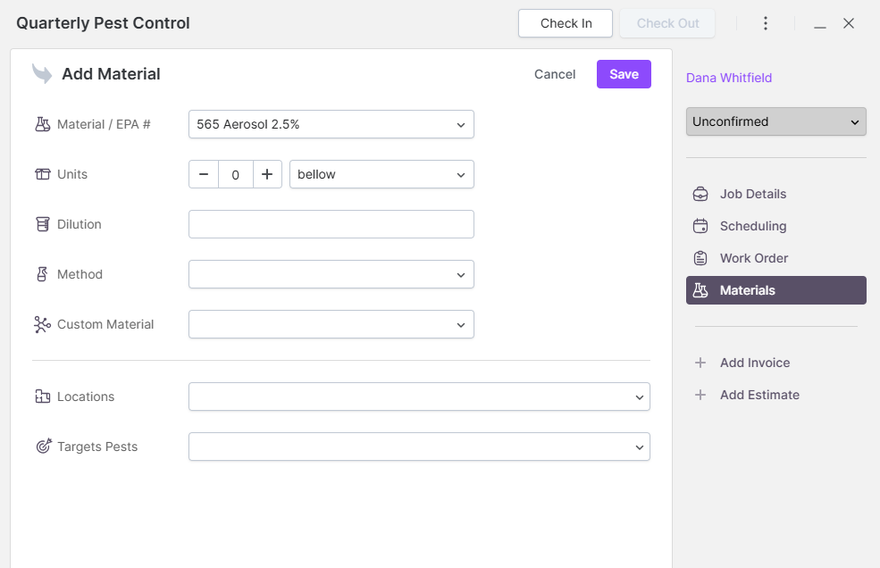This screenshot has height=568, width=880.
Task: Open the Targets Pests dropdown
Action: 419,446
